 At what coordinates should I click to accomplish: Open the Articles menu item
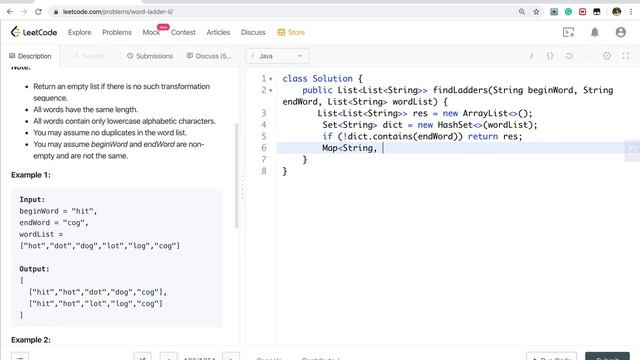click(218, 32)
